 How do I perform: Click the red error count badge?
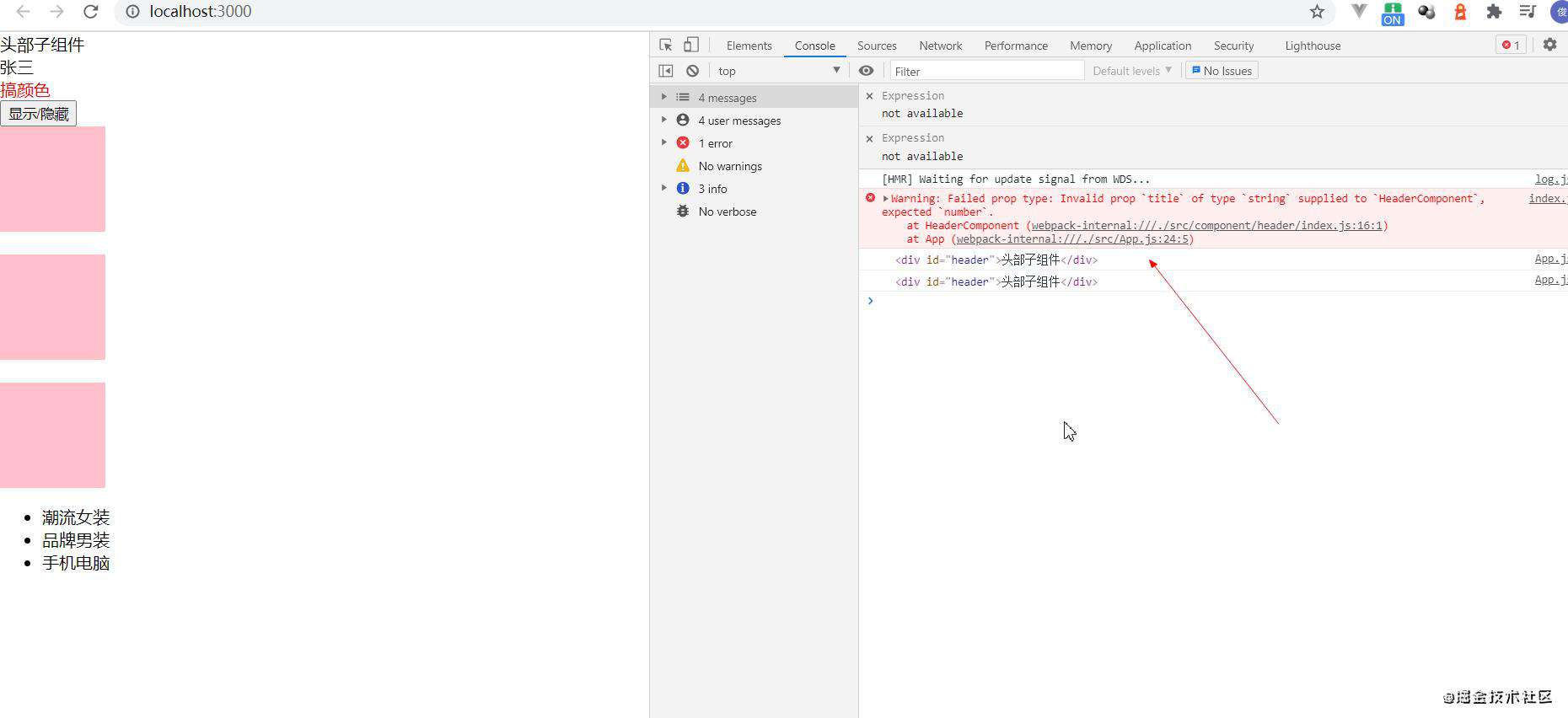[x=1511, y=46]
